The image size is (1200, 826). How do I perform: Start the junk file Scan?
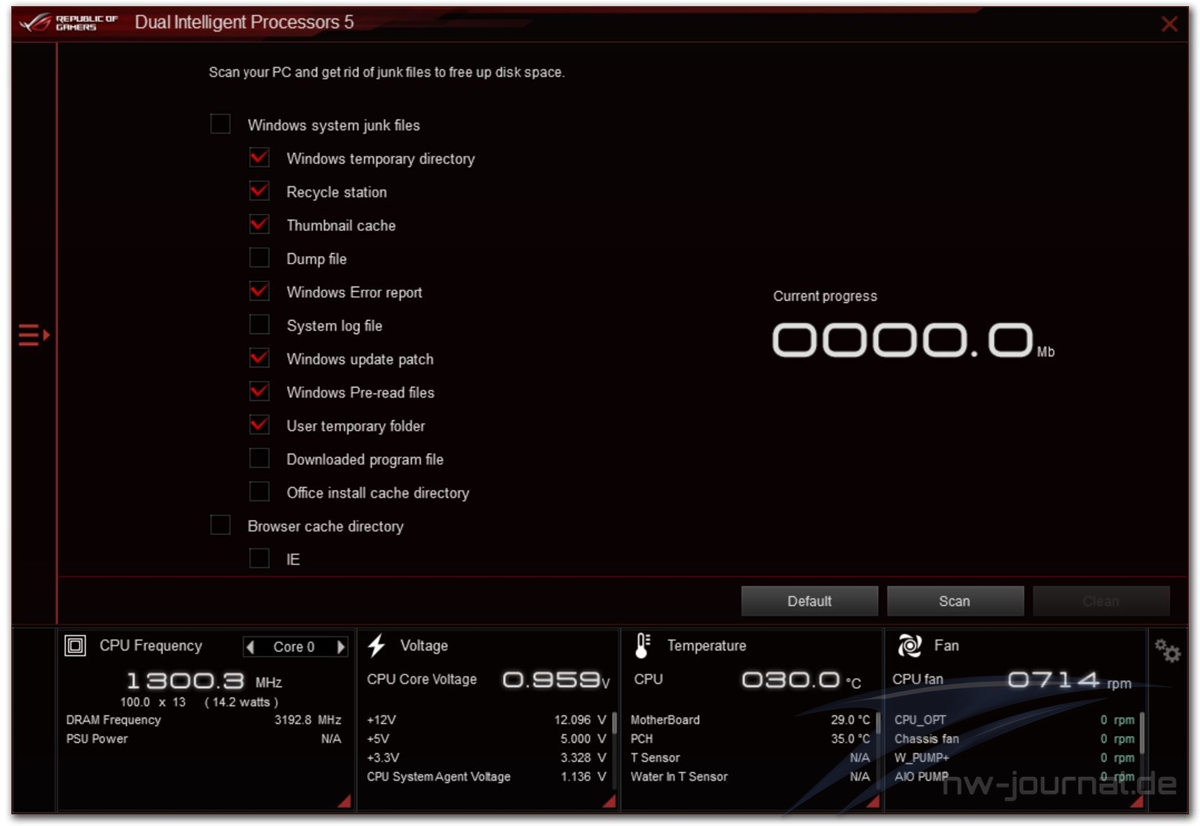[x=954, y=601]
